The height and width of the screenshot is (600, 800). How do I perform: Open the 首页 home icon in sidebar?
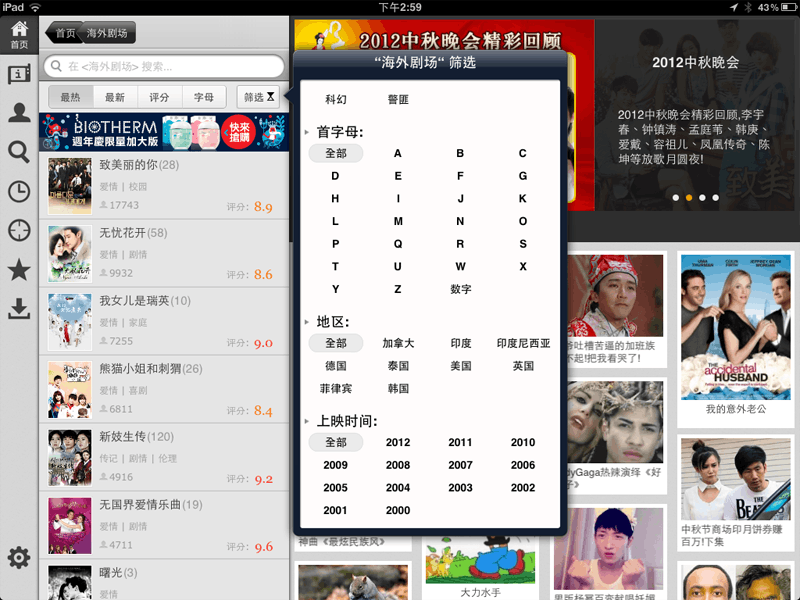click(x=20, y=32)
